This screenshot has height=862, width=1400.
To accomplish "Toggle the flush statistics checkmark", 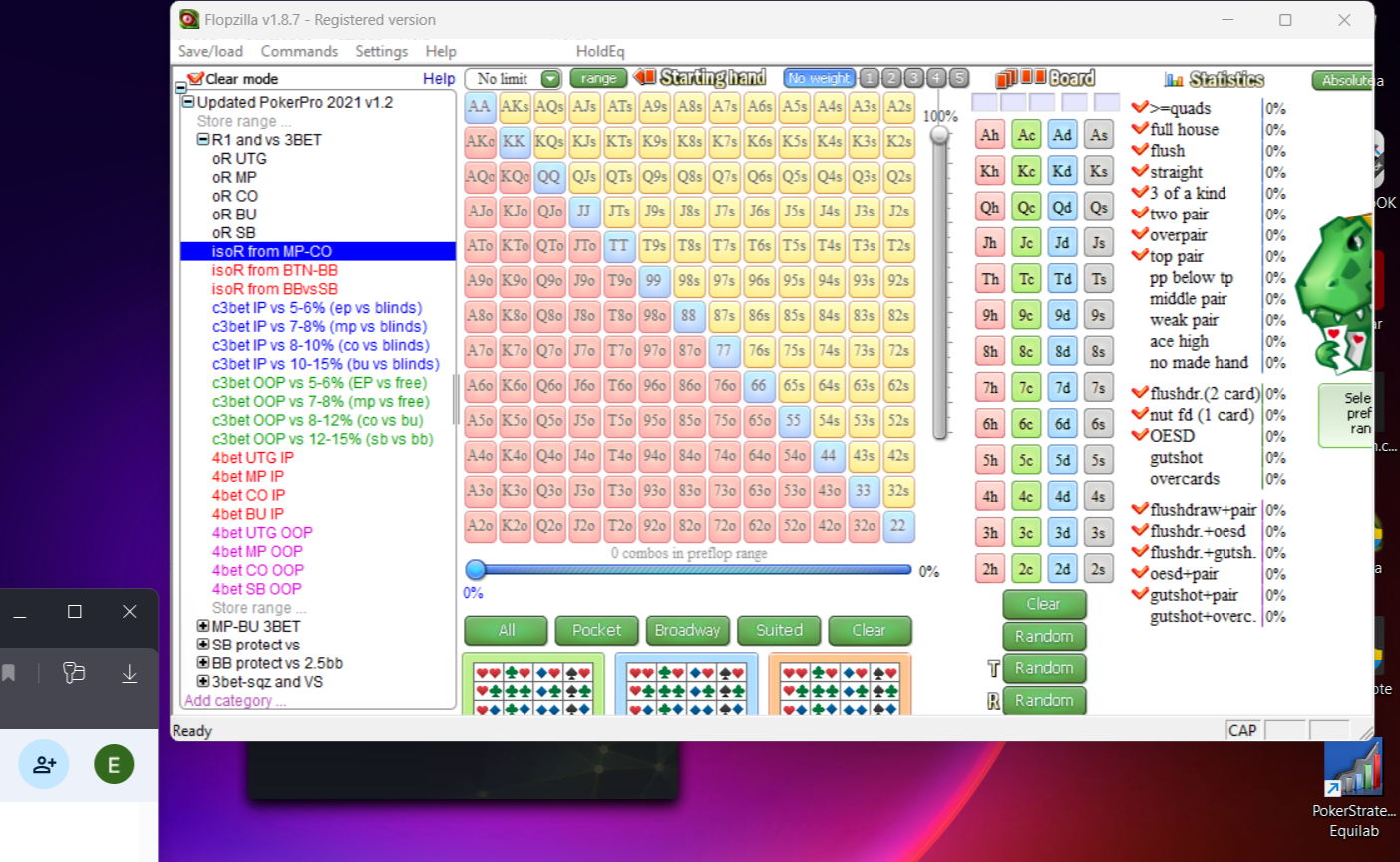I will [x=1140, y=150].
